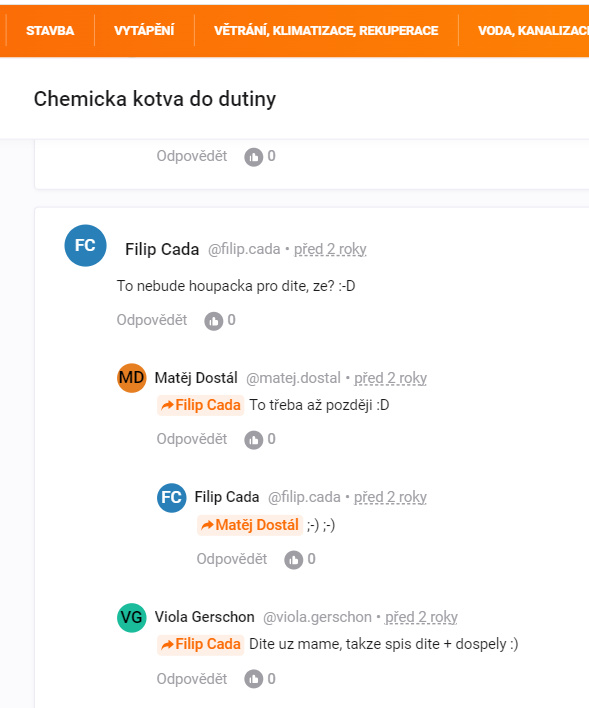Like Viola Gerschon's comment with thumbs-up
Screen dimensions: 589x708
[x=253, y=679]
